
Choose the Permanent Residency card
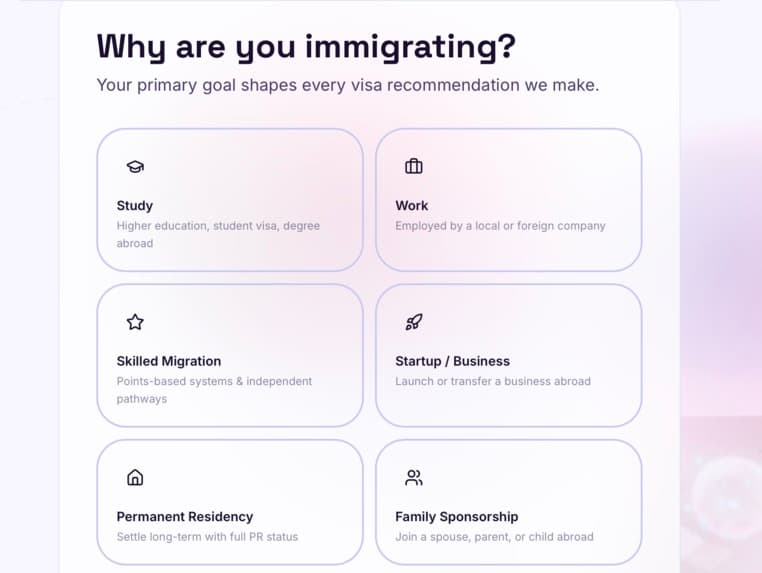click(230, 502)
